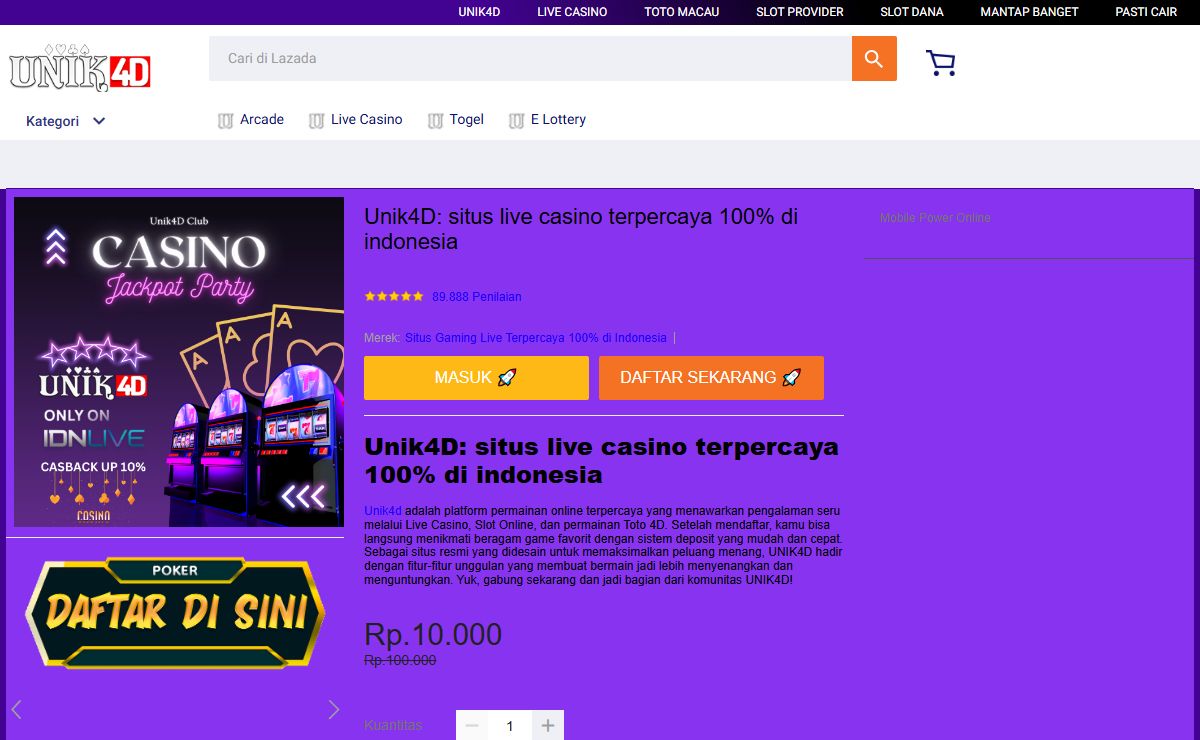Click the icon beside Arcade
This screenshot has height=740, width=1200.
(x=225, y=121)
